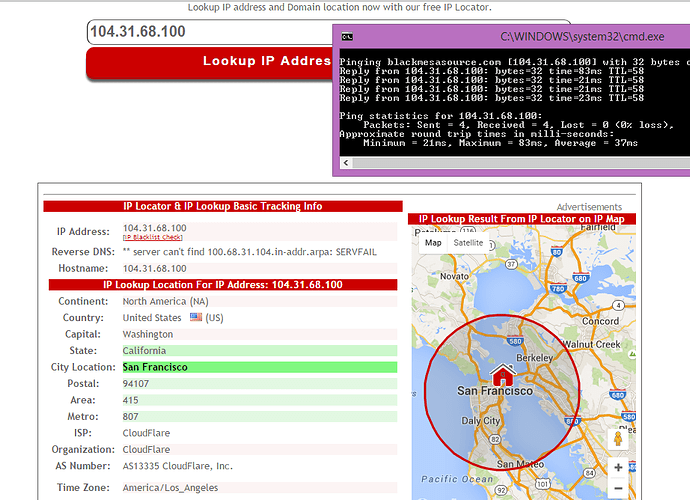690x500 pixels.
Task: Click the US flag icon
Action: point(196,317)
